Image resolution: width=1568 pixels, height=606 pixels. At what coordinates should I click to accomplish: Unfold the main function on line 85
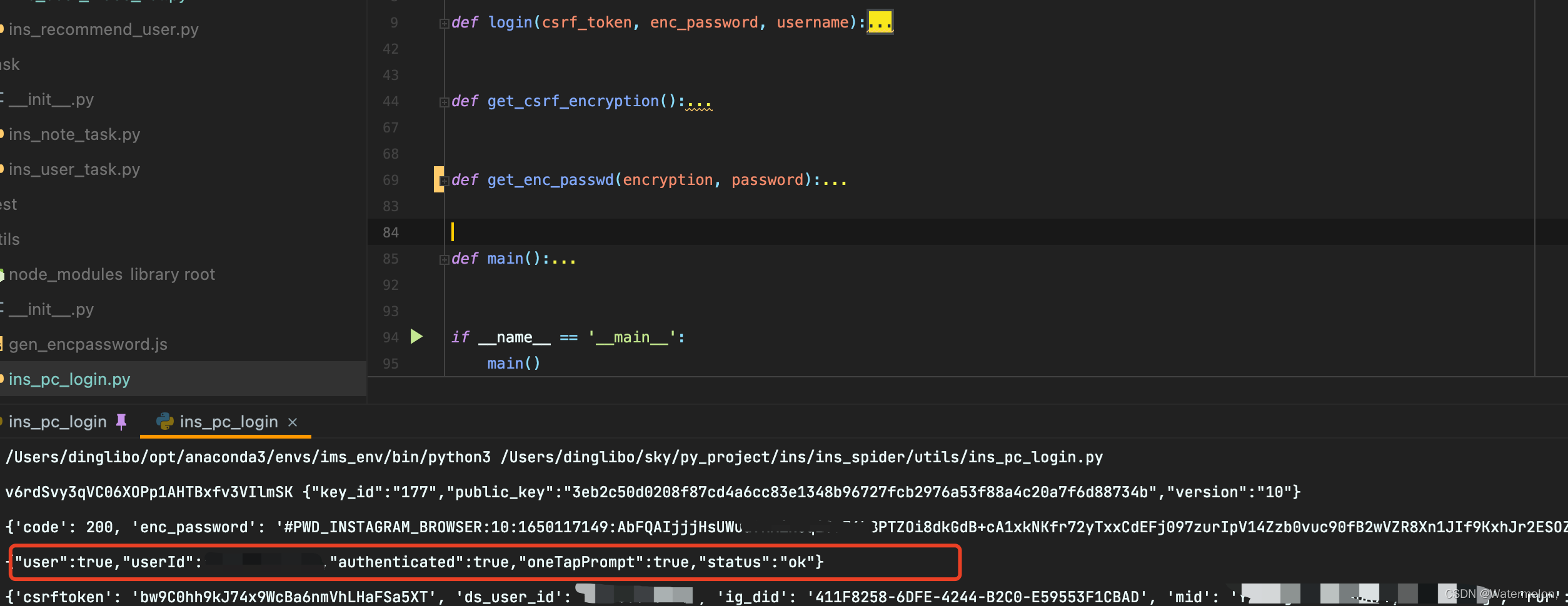point(444,260)
